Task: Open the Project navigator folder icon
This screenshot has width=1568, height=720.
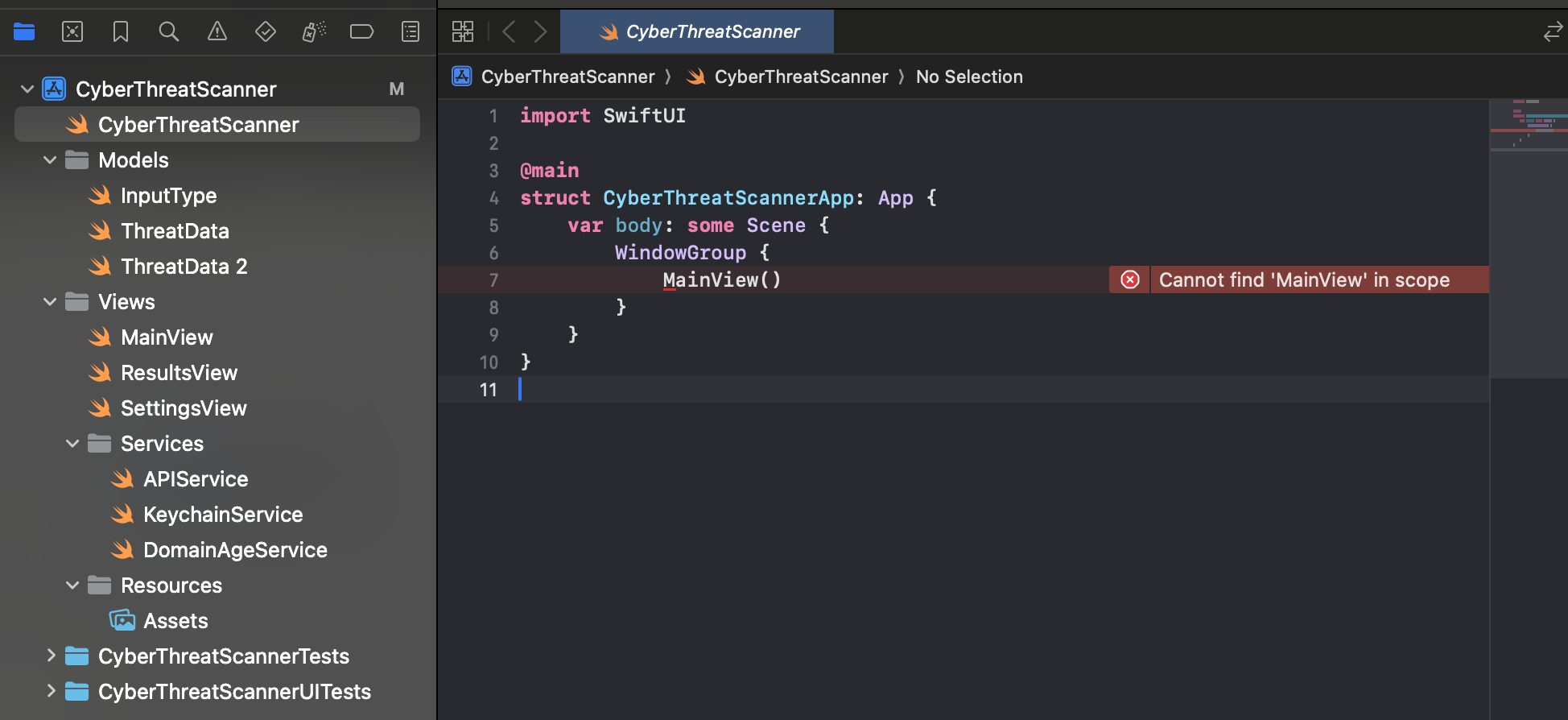Action: point(24,31)
